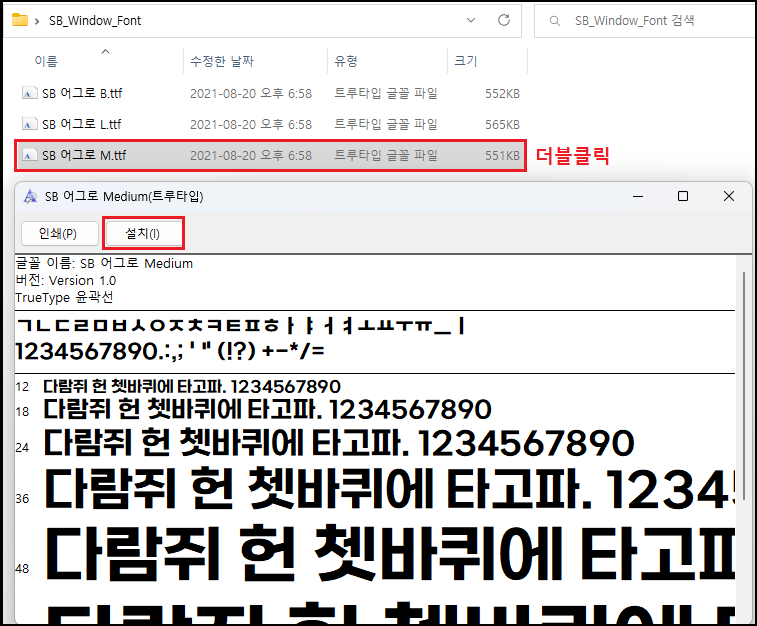Click the 트루타입 글꼴 파일 type of SB 어그로 B.ttf
The image size is (757, 626).
point(386,93)
